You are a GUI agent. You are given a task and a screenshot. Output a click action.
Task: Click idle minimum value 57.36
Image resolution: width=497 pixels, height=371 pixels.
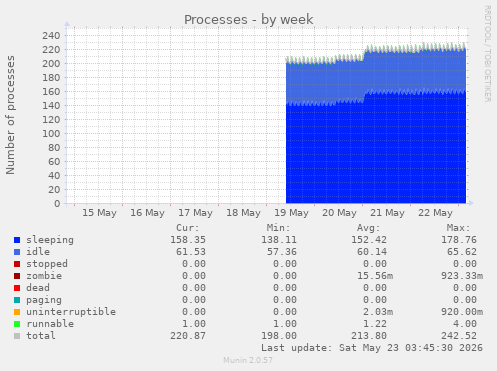tap(282, 252)
